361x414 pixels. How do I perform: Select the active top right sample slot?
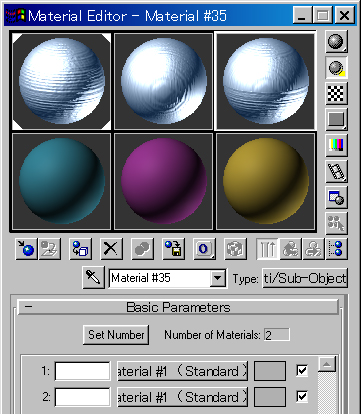(265, 81)
